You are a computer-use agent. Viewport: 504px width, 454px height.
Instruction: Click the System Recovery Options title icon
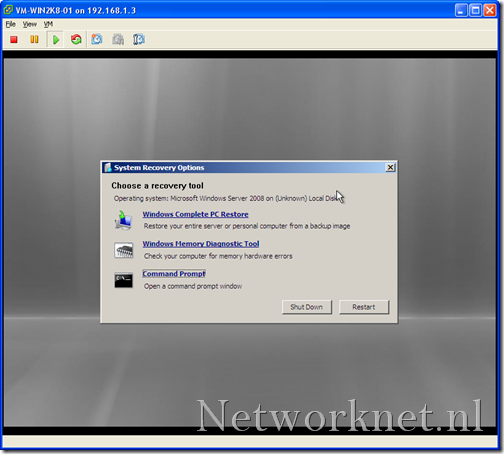(108, 167)
